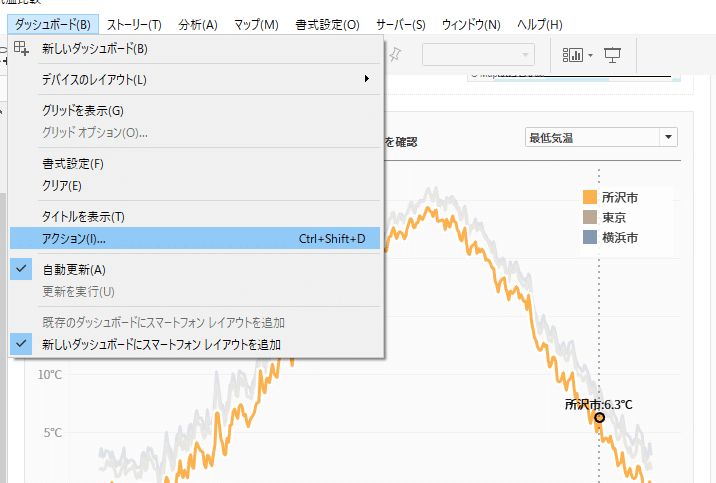Click the 東京 legend label
This screenshot has width=716, height=483.
click(614, 218)
